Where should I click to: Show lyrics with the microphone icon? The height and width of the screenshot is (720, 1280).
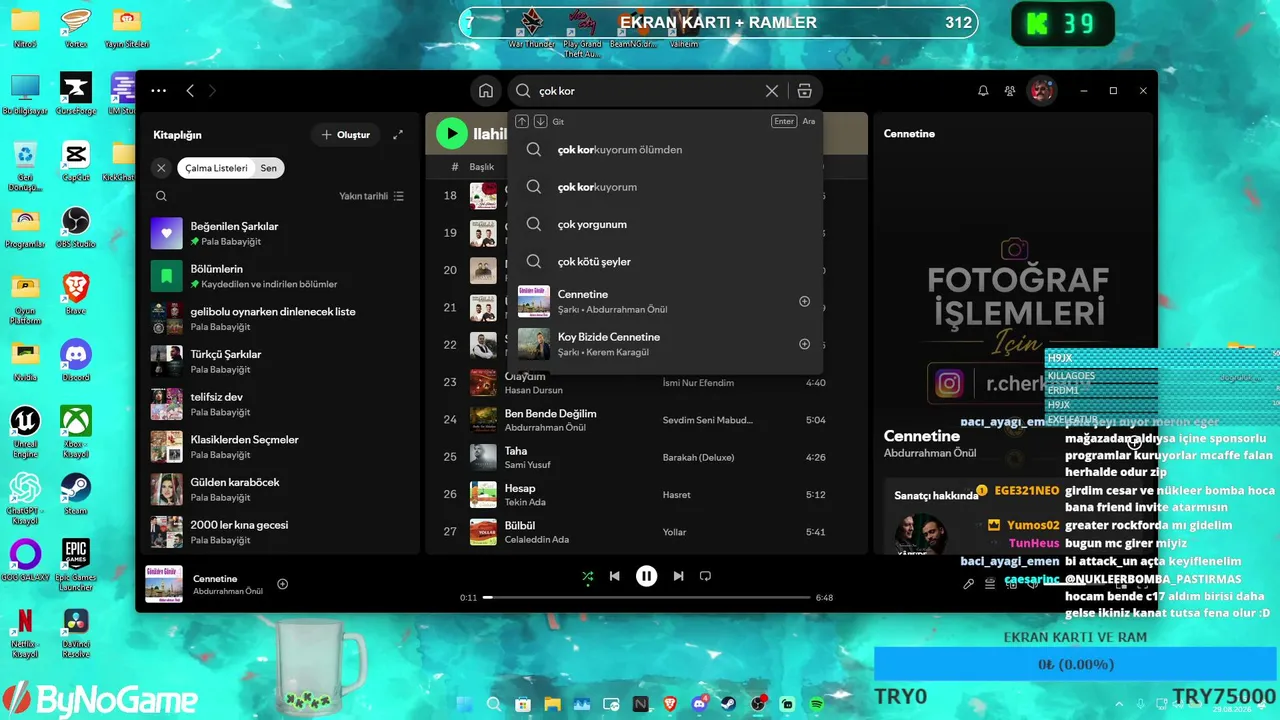968,584
